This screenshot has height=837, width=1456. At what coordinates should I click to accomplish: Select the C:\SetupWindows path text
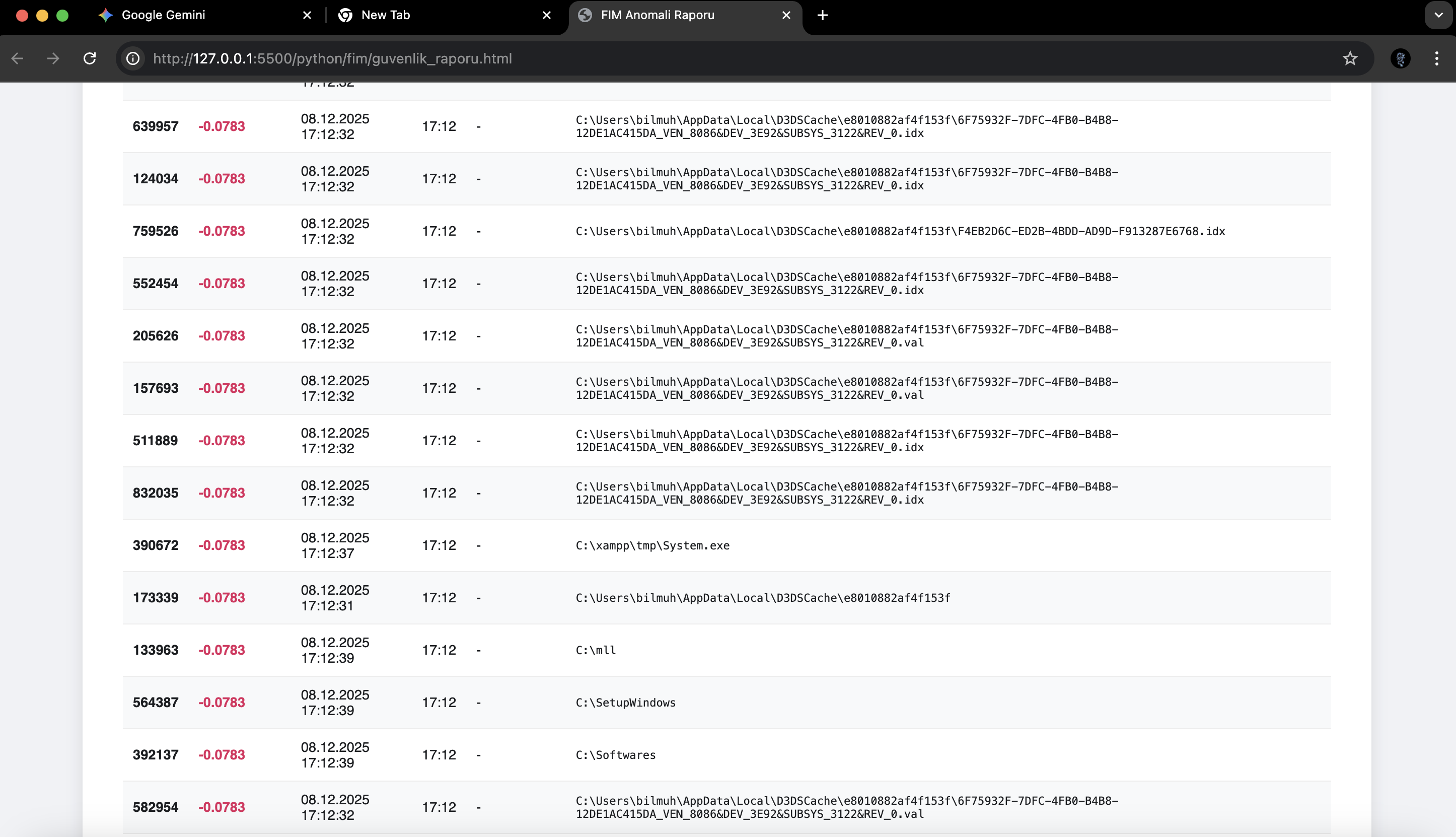626,703
